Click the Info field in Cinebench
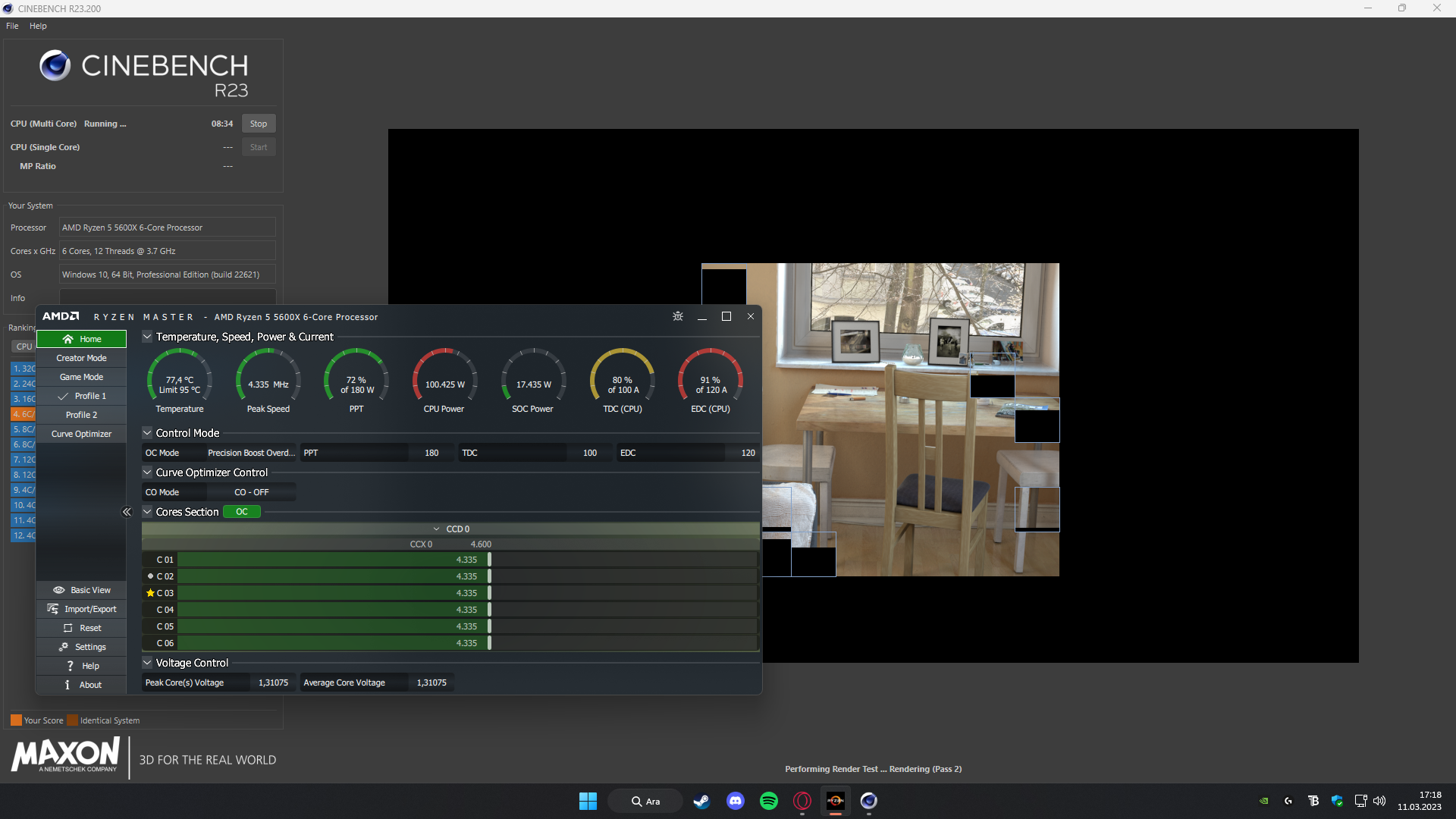 coord(168,297)
